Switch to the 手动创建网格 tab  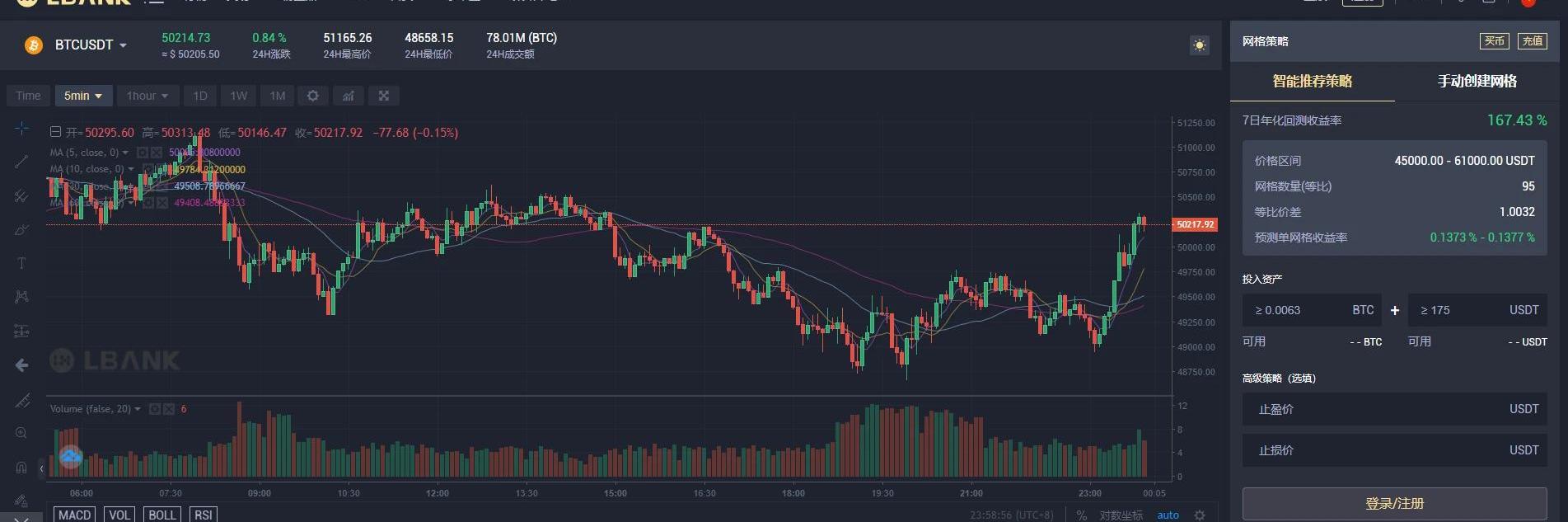pos(1477,81)
